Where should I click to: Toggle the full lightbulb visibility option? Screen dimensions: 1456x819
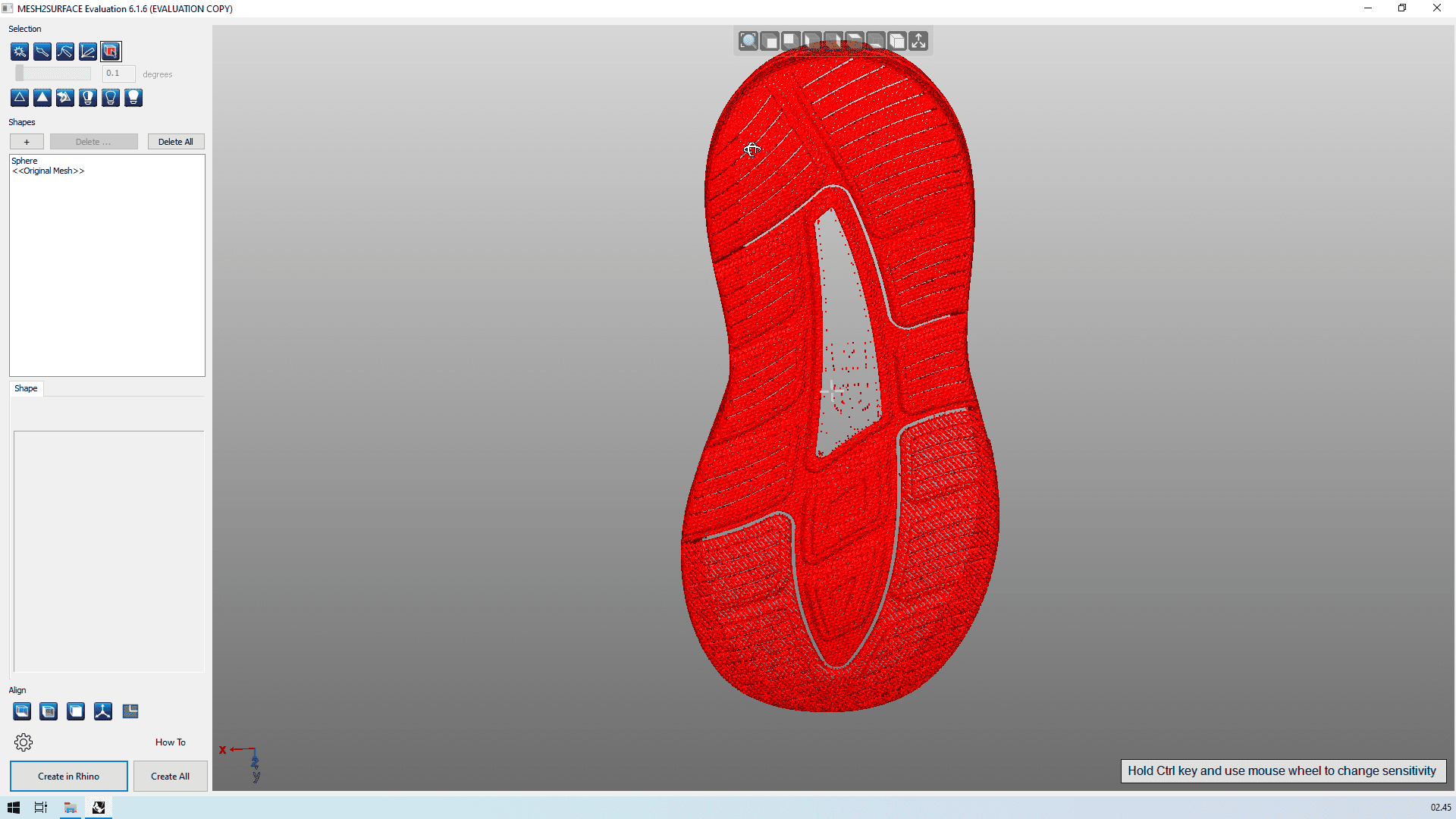click(x=133, y=97)
